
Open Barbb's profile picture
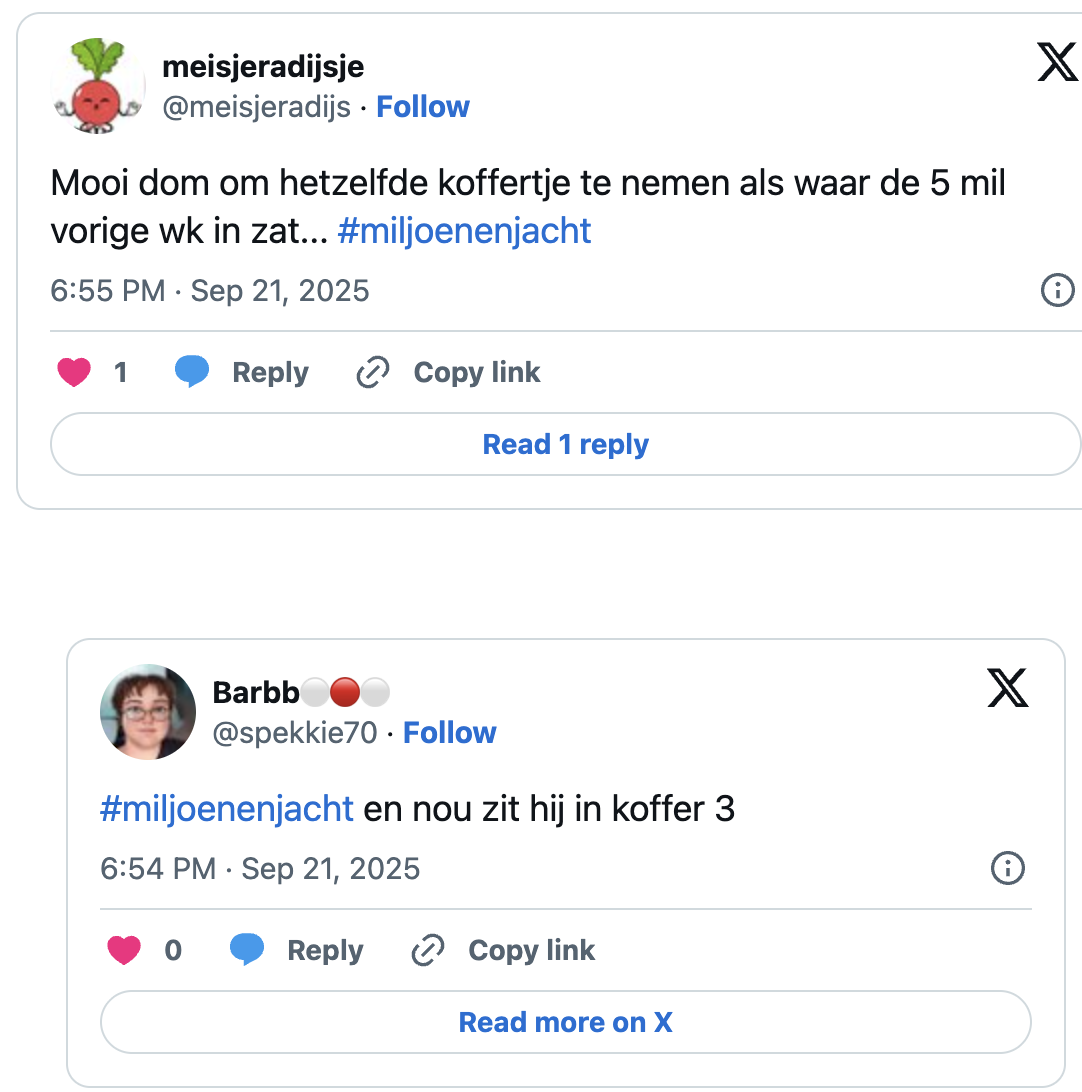[x=148, y=712]
